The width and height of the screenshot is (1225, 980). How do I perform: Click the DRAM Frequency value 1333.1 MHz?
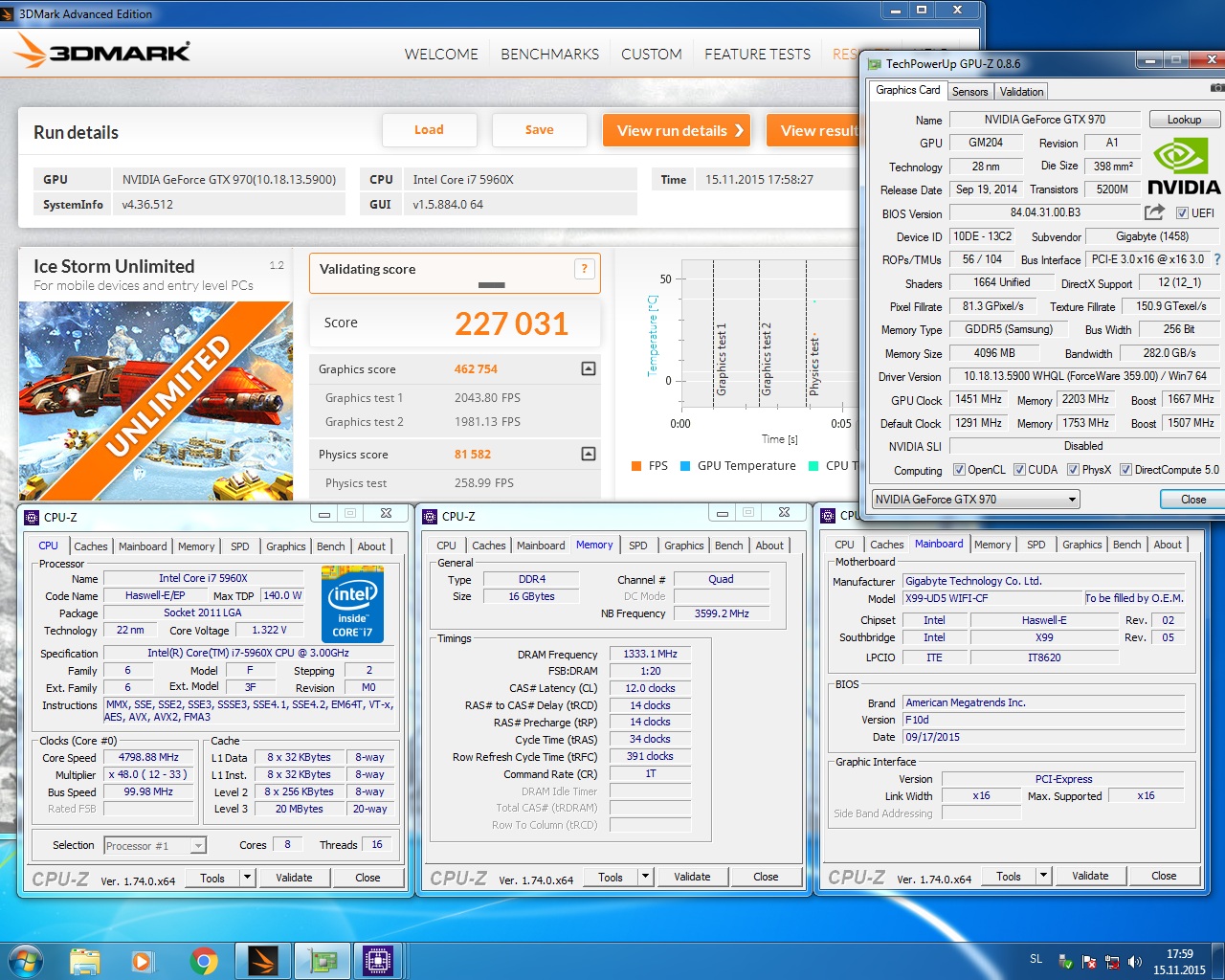coord(650,654)
